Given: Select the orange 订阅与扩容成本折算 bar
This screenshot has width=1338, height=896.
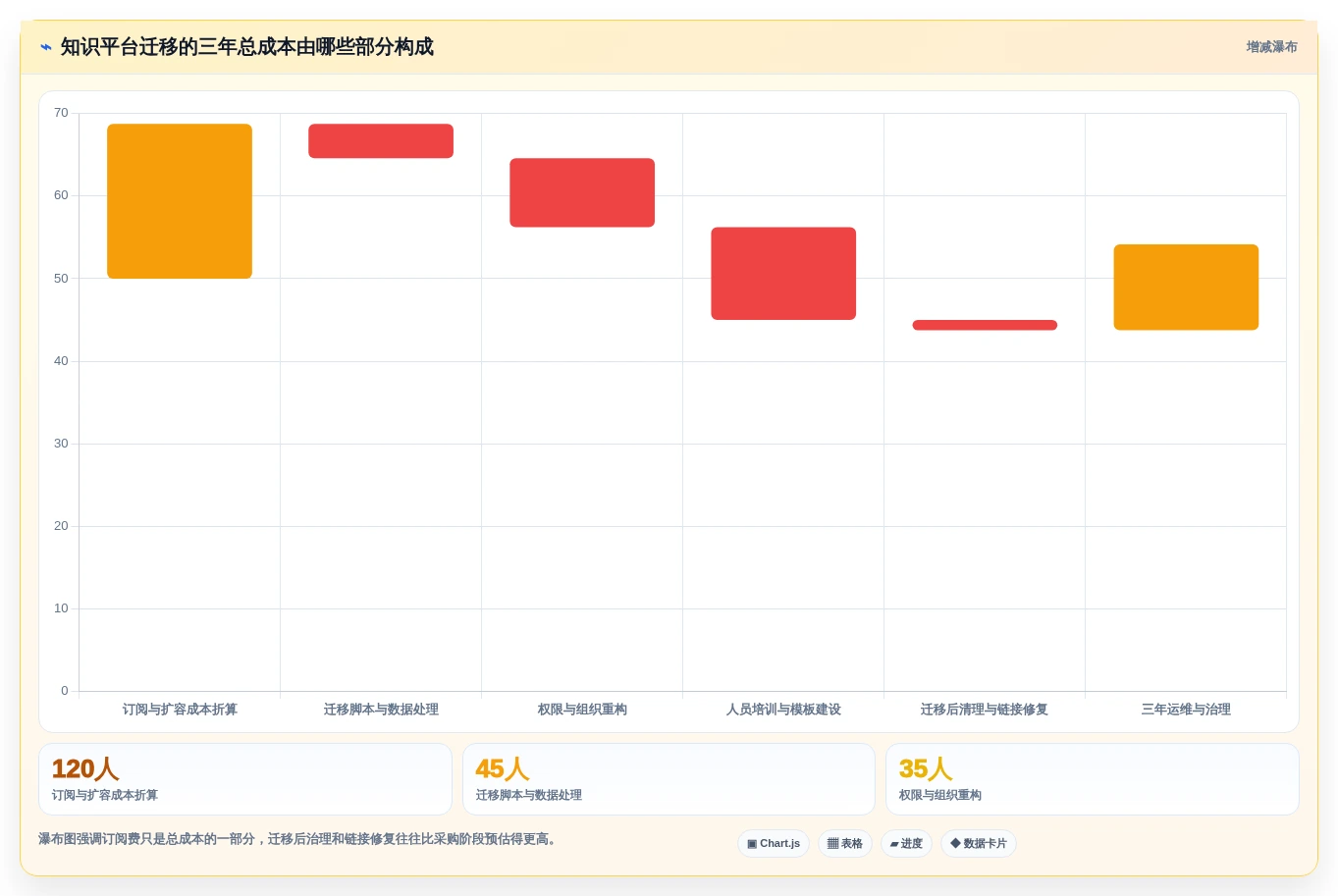Looking at the screenshot, I should pos(180,201).
